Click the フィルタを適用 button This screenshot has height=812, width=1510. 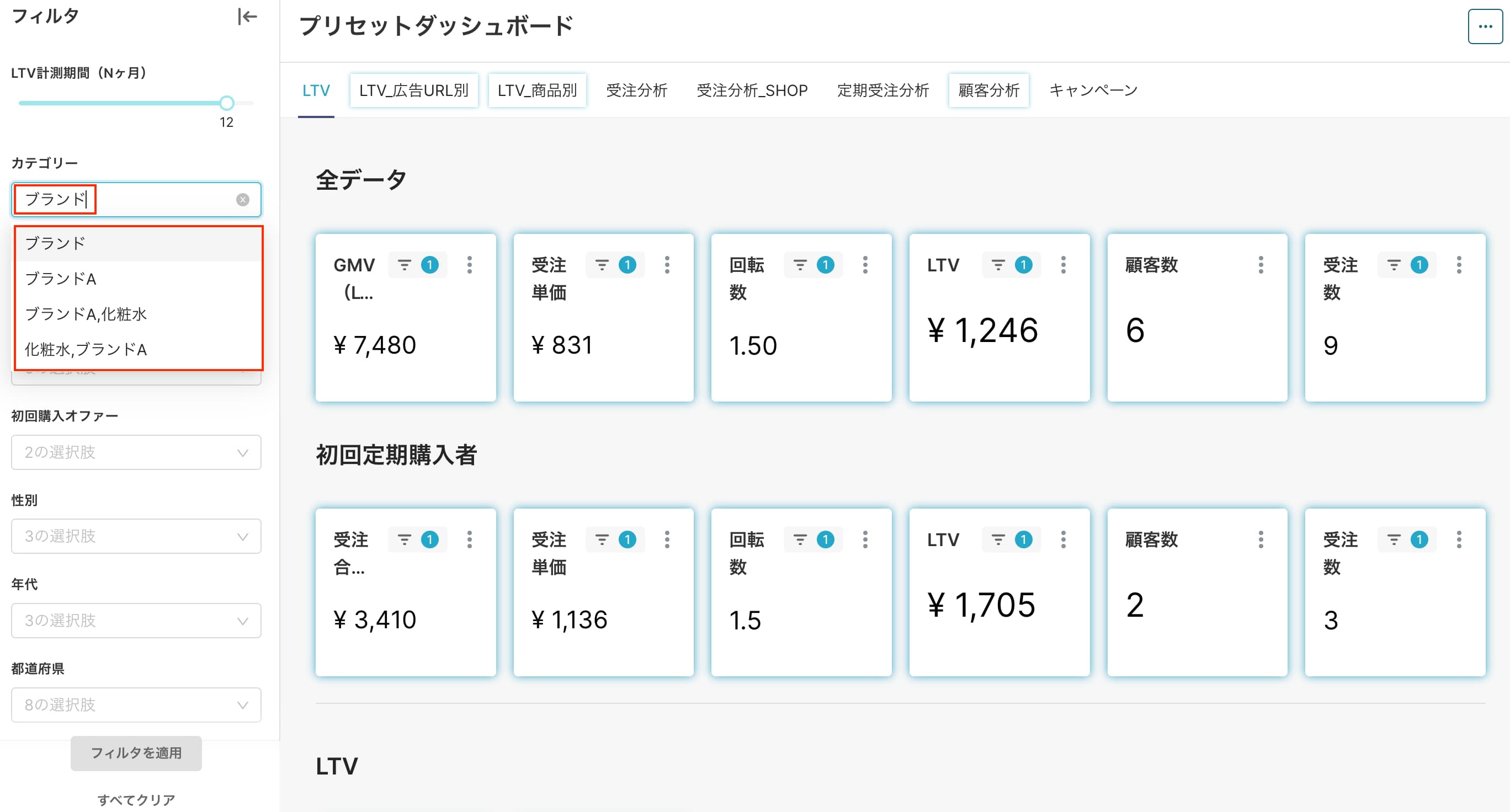pyautogui.click(x=136, y=753)
